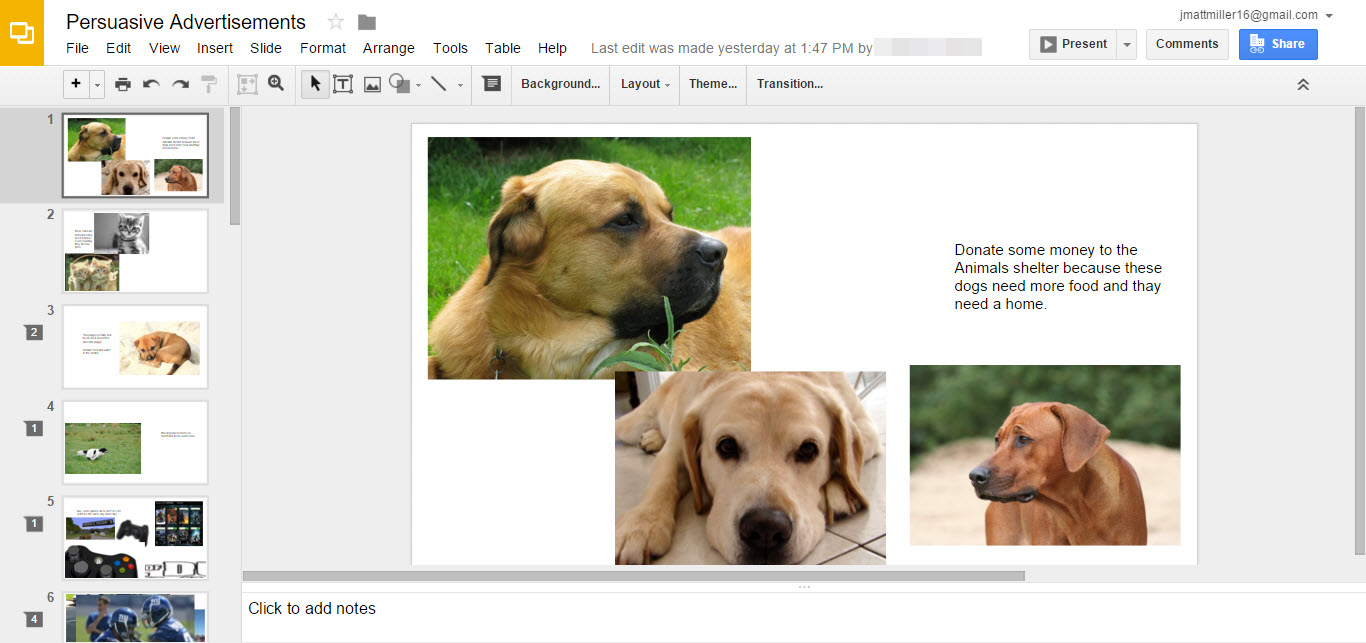Expand the Present options dropdown arrow
1366x643 pixels.
click(1126, 44)
